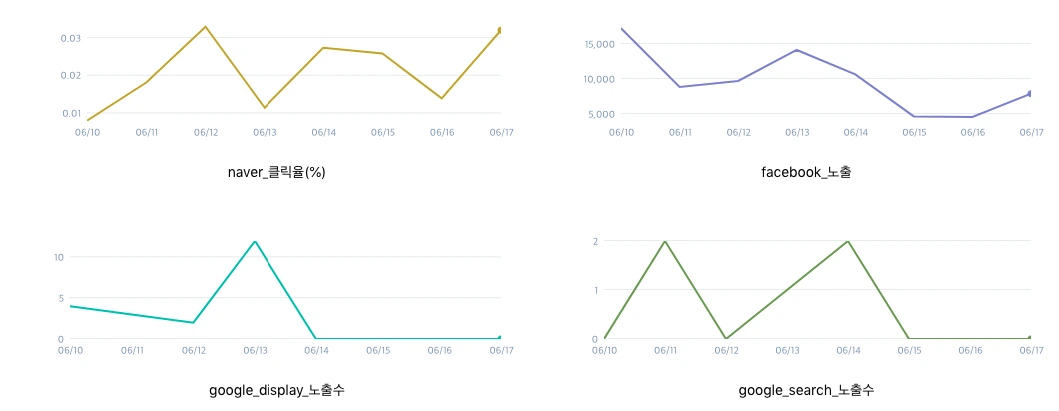1059x411 pixels.
Task: Click the 06/13 peak on facebook line
Action: 797,50
